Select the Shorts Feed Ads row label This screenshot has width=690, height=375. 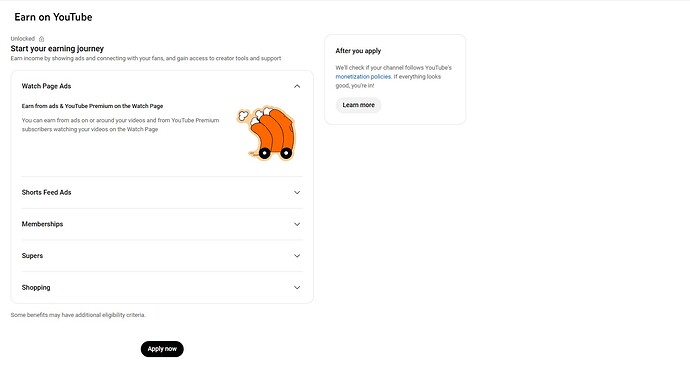click(46, 192)
